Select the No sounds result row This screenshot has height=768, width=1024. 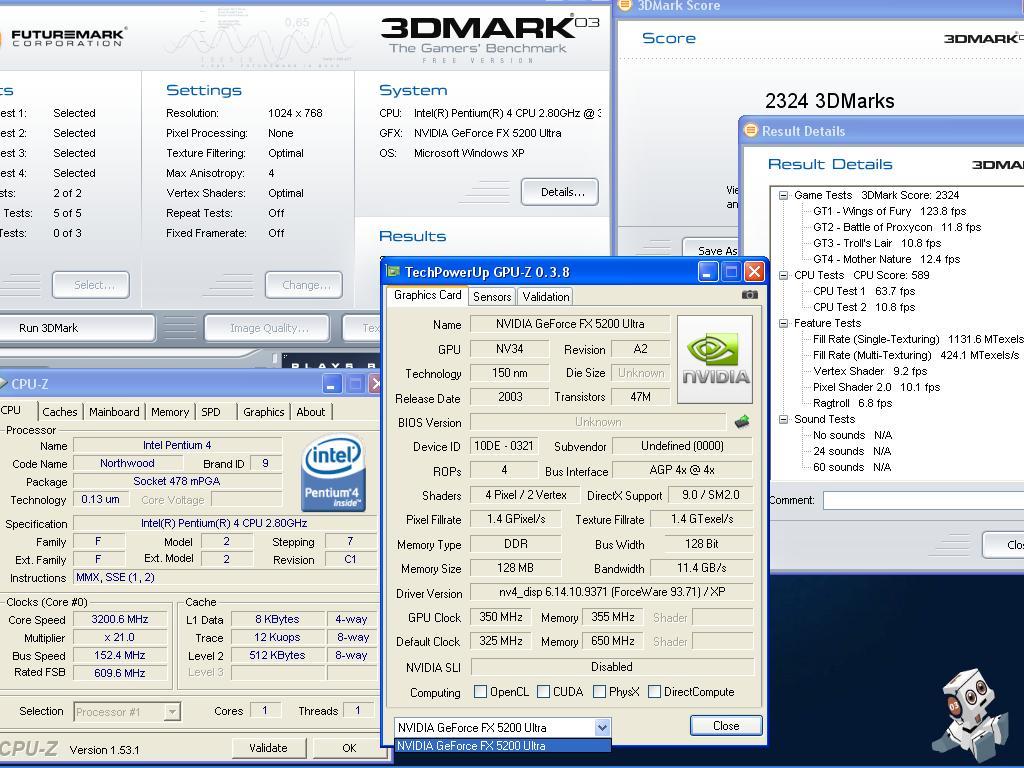click(x=852, y=435)
